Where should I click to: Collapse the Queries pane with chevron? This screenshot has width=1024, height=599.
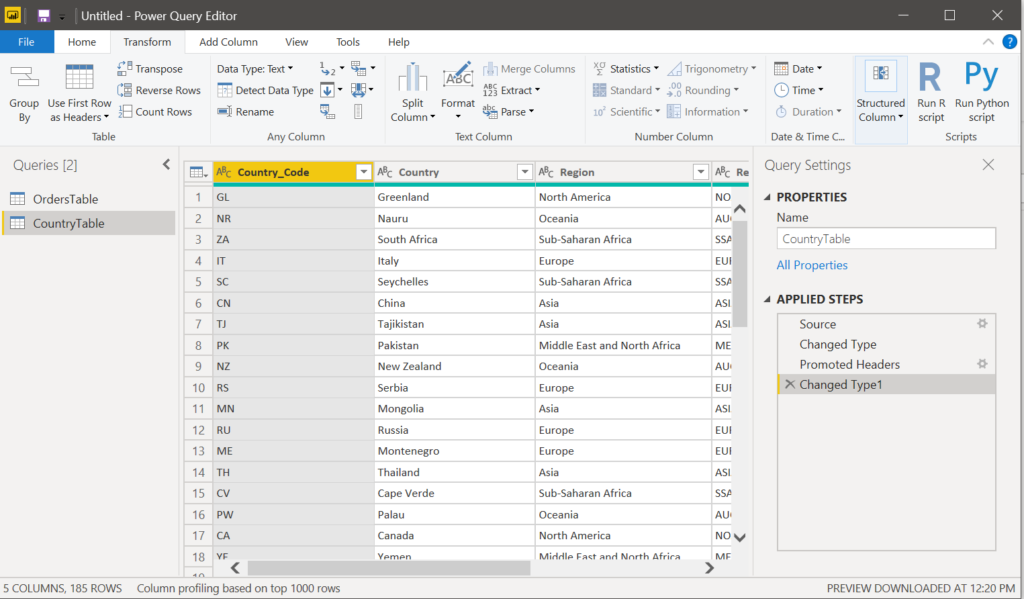click(x=166, y=165)
